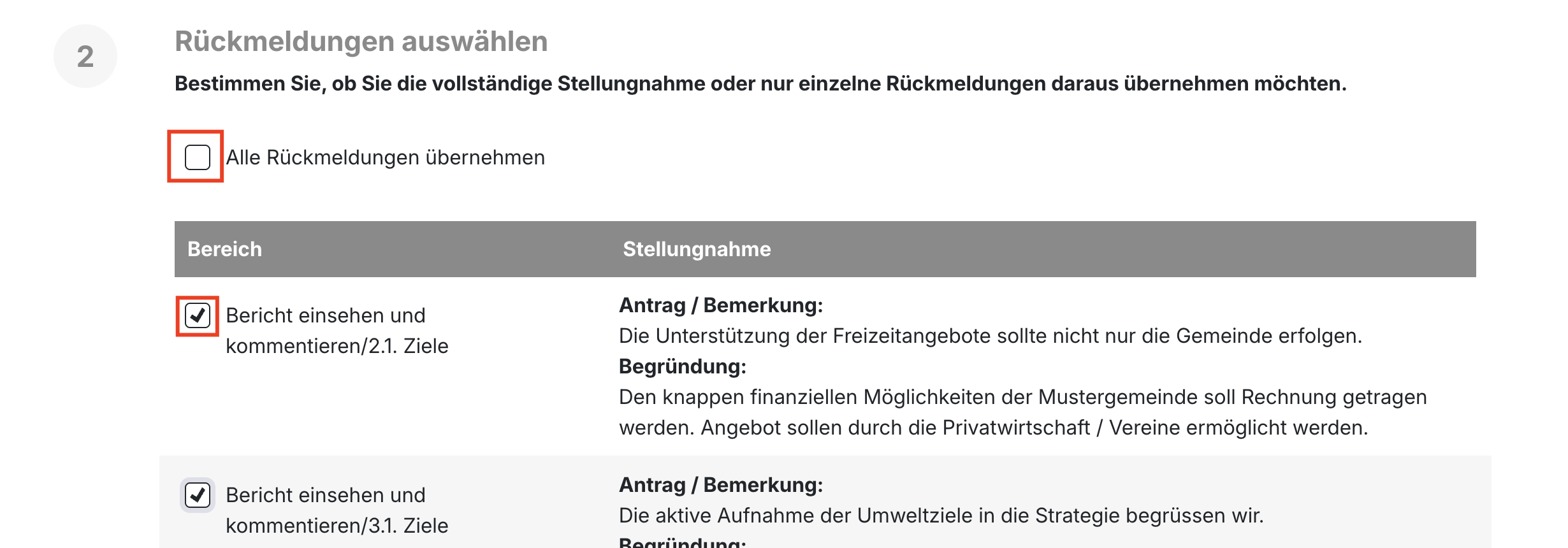Viewport: 1568px width, 548px height.
Task: Select the Stellungnahme column header
Action: 697,249
